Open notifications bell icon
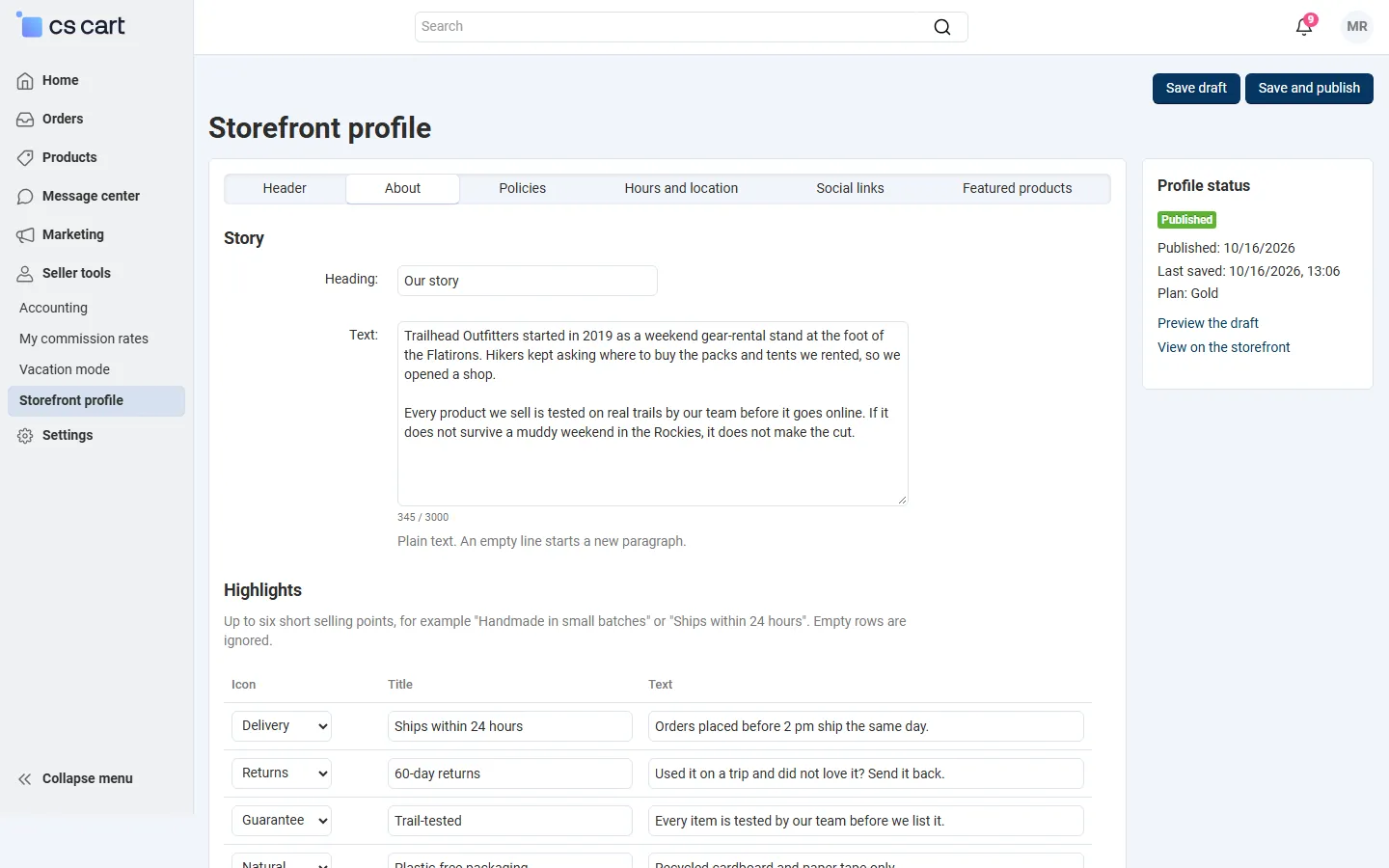Viewport: 1389px width, 868px height. coord(1304,26)
